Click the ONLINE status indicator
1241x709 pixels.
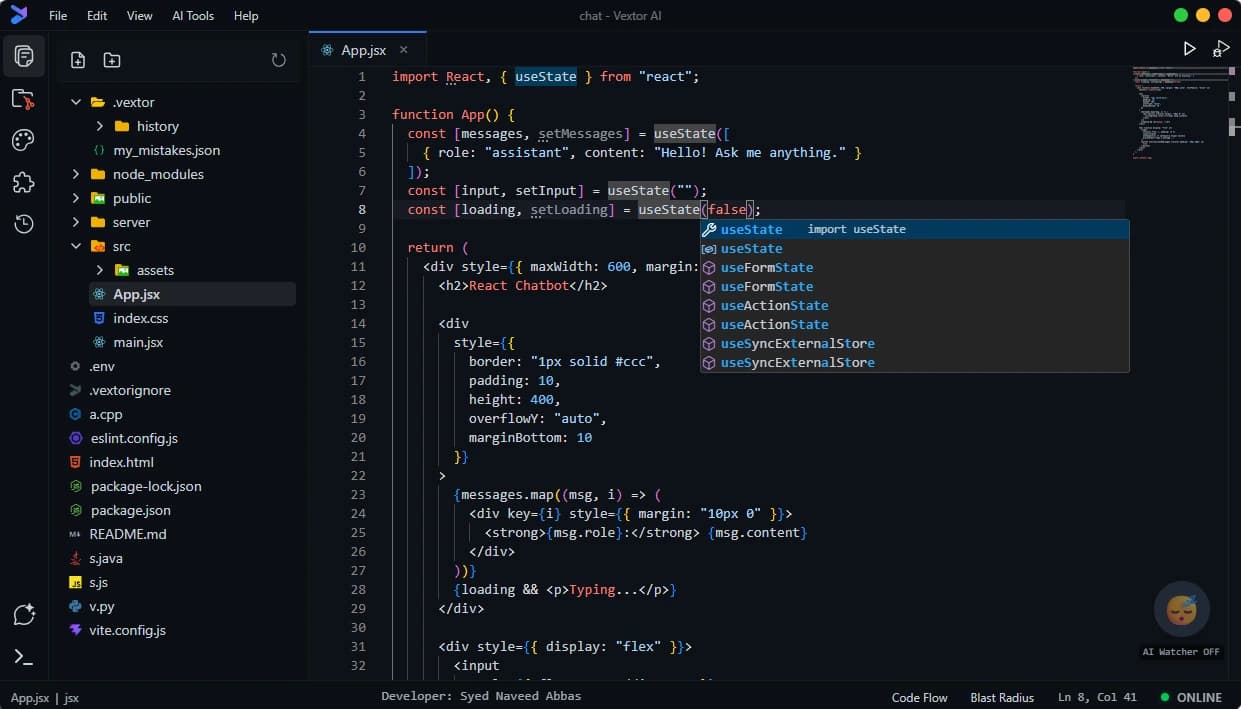(1191, 697)
